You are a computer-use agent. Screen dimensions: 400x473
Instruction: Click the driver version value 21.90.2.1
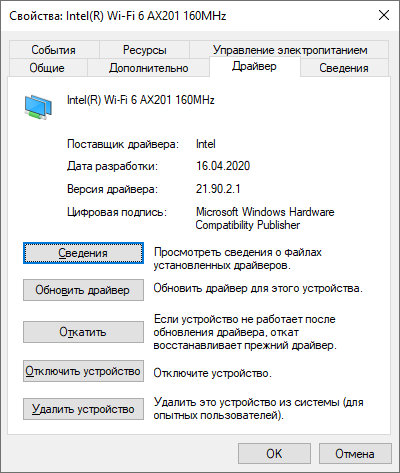tap(218, 189)
